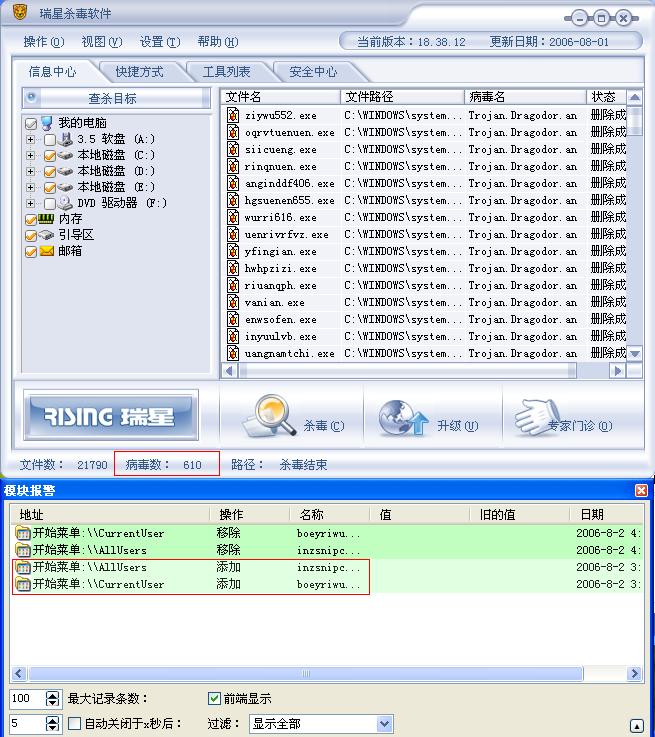Image resolution: width=655 pixels, height=737 pixels.
Task: Click the virus icon beside rinqnuen.exe
Action: click(233, 166)
